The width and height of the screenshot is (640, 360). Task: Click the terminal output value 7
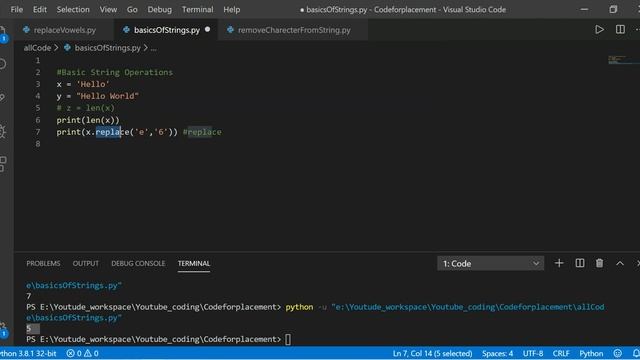[29, 296]
